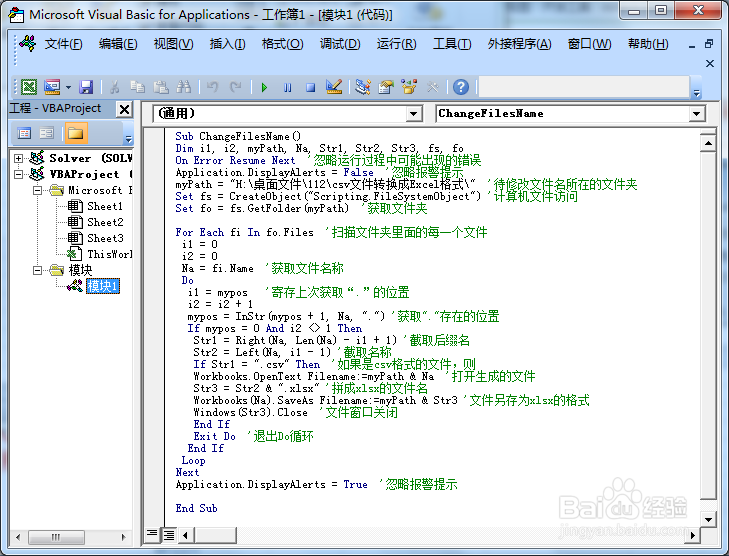Expand the Solver project node
Viewport: 729px width, 556px height.
[x=18, y=159]
